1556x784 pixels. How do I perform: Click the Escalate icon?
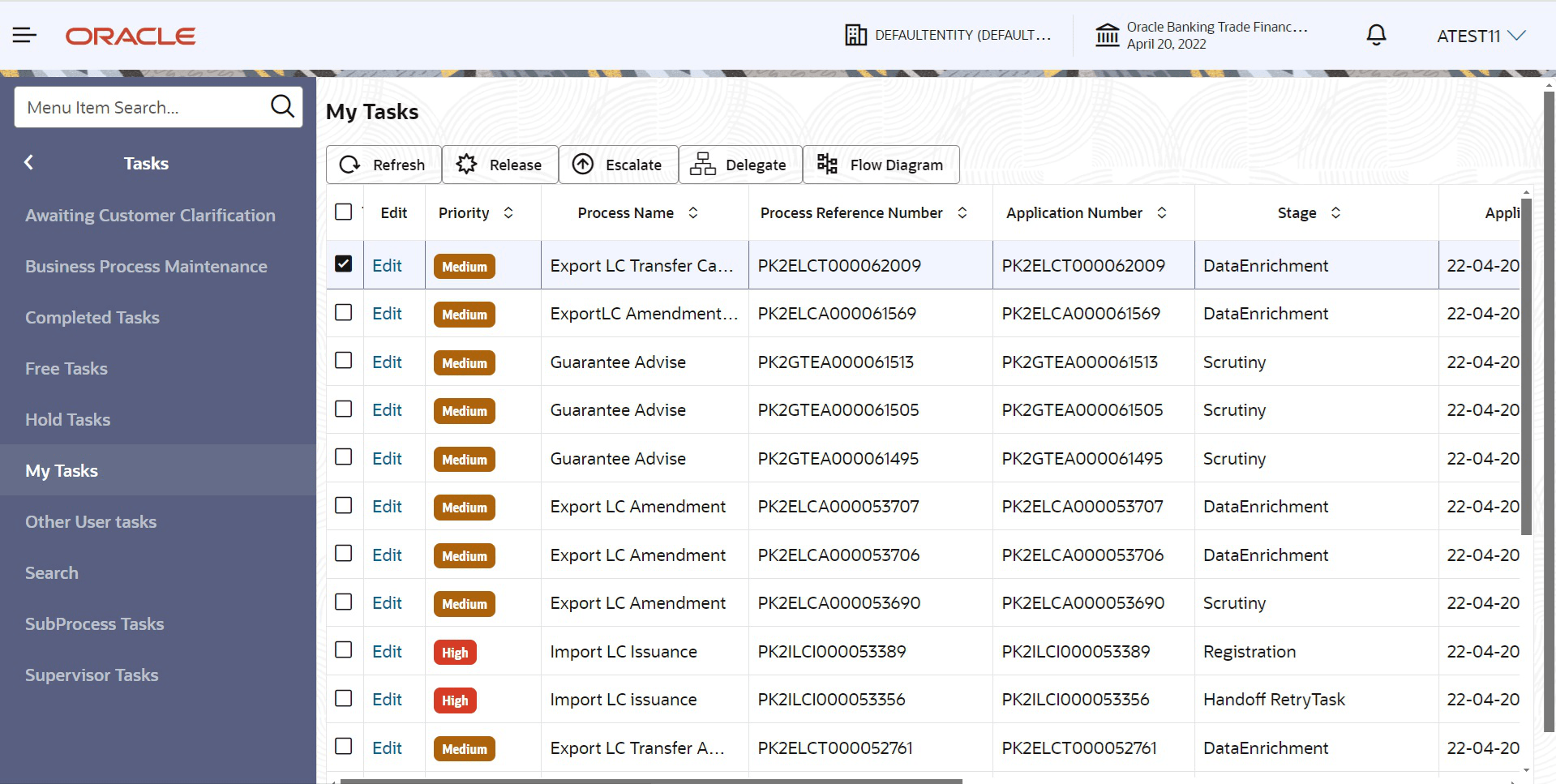click(x=584, y=164)
